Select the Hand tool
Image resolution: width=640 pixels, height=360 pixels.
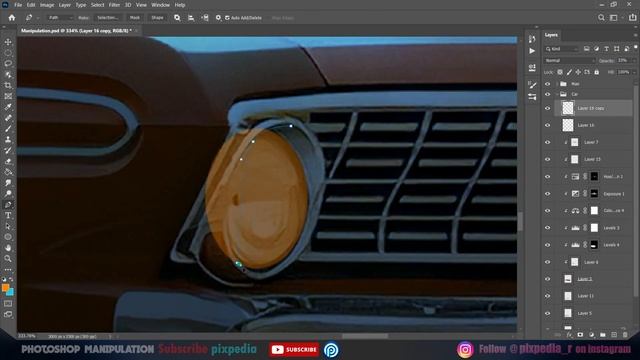8,248
